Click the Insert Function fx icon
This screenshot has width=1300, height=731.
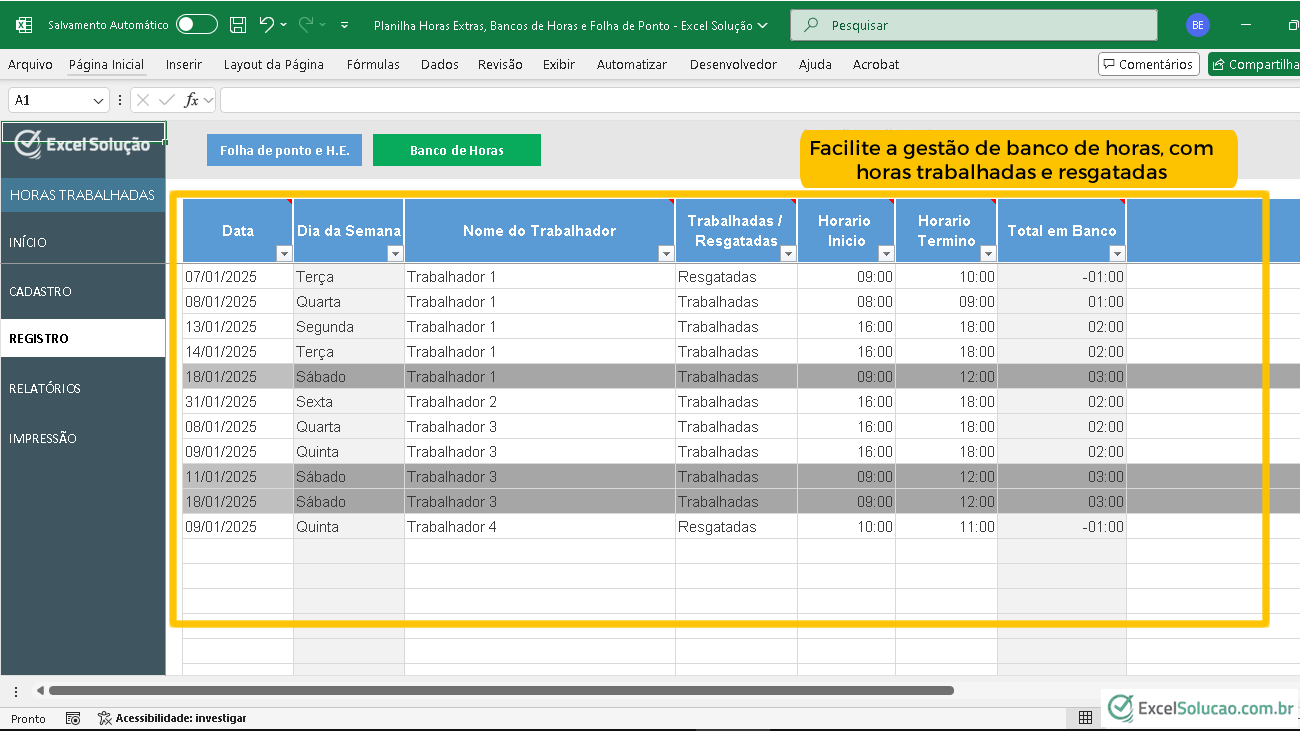coord(191,100)
